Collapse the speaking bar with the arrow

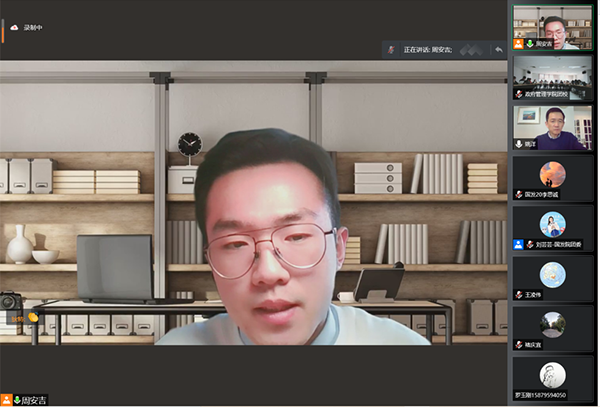point(498,49)
